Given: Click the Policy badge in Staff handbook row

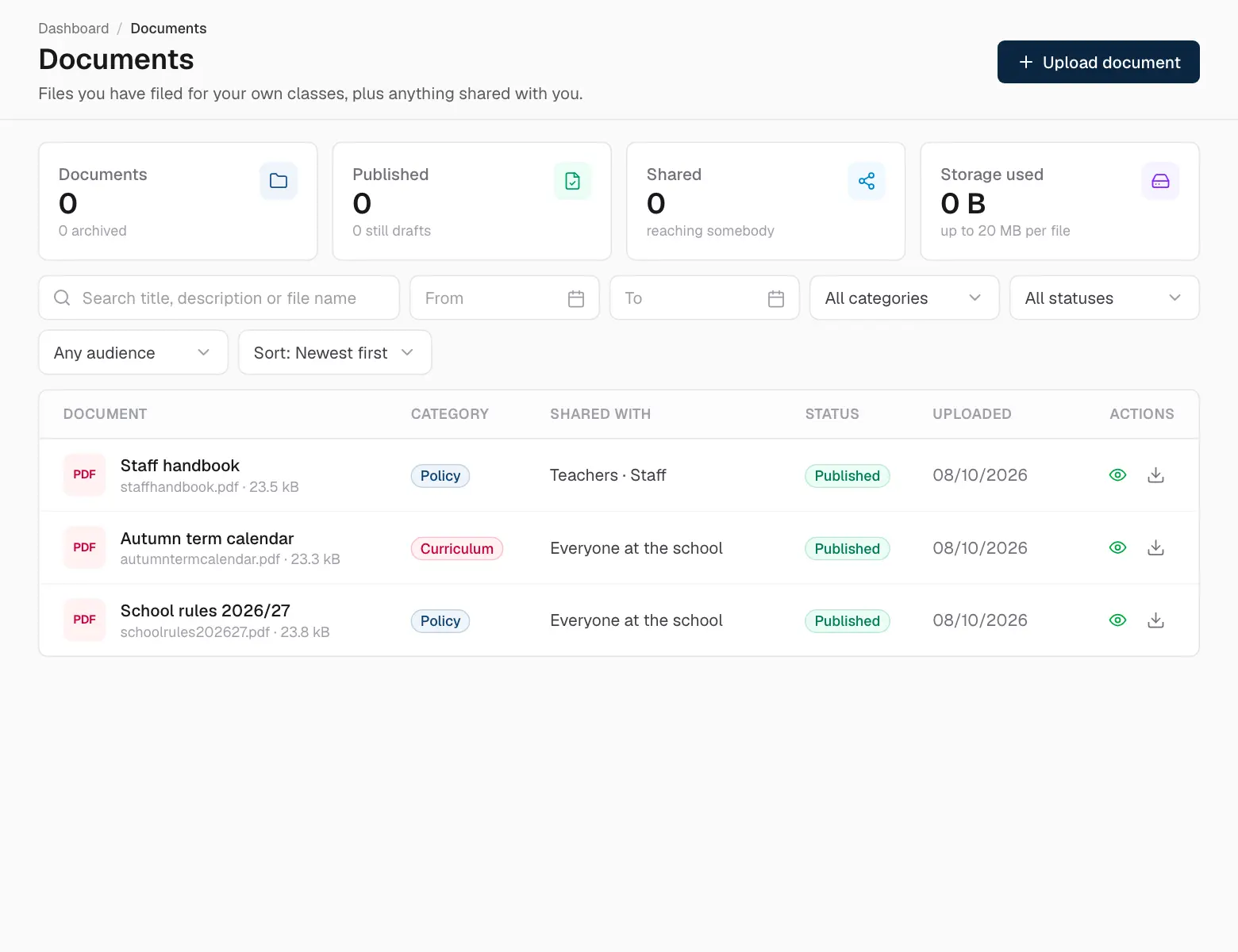Looking at the screenshot, I should 440,475.
